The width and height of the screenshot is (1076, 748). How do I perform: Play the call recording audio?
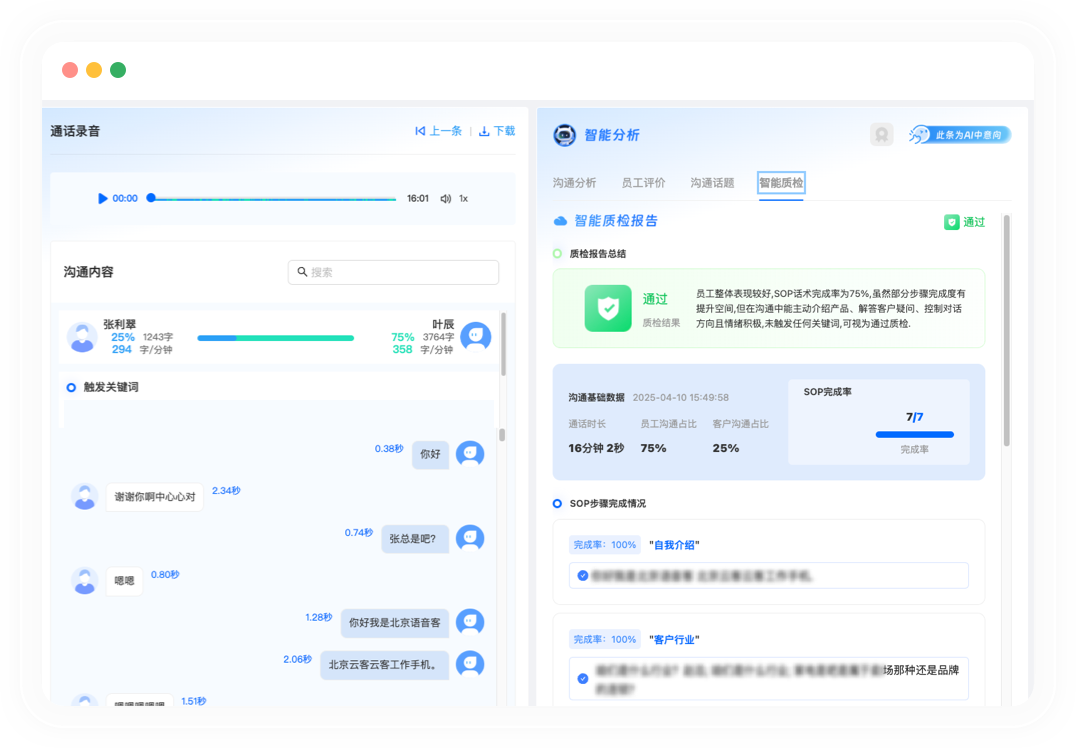pos(102,198)
